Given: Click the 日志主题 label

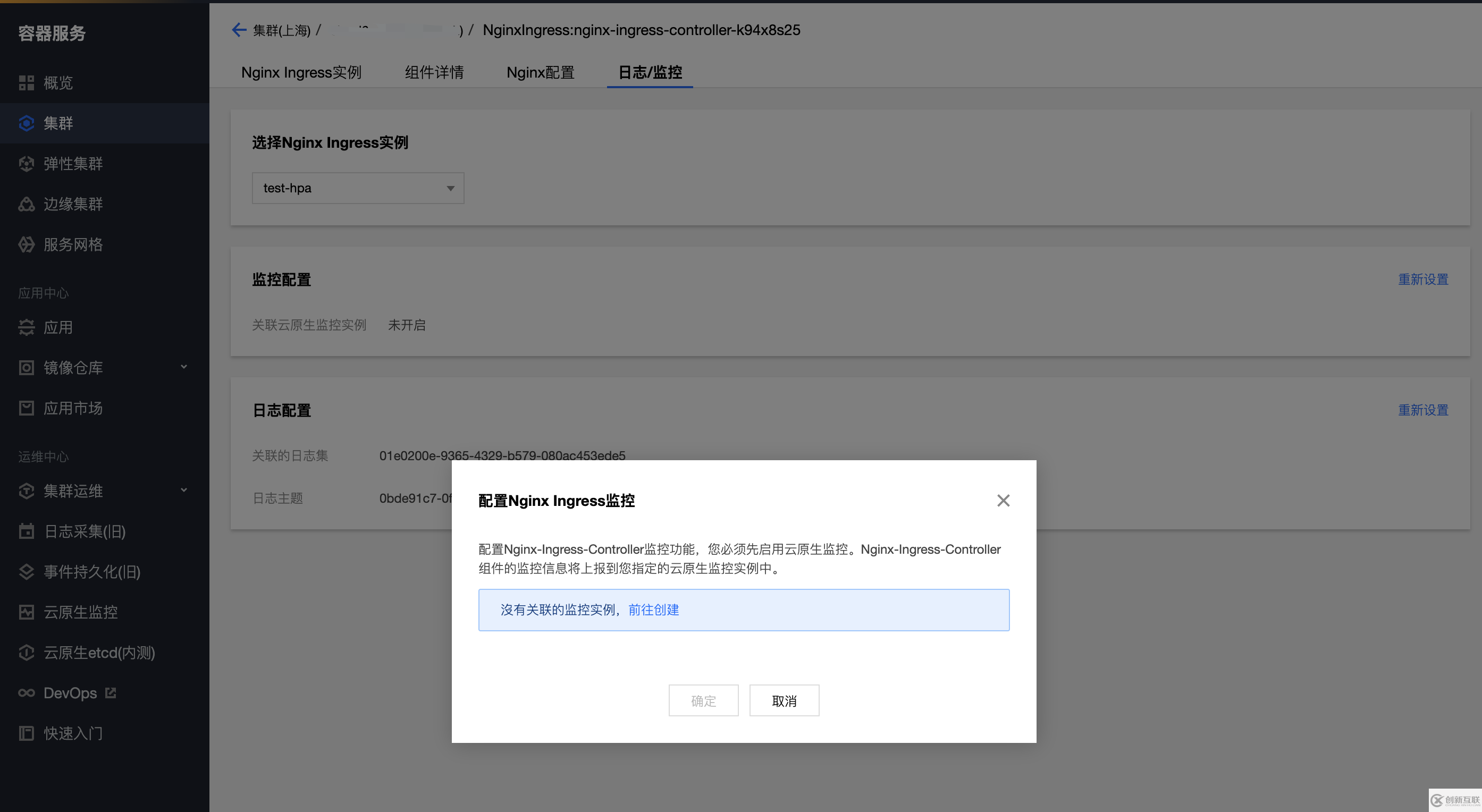Looking at the screenshot, I should tap(278, 498).
